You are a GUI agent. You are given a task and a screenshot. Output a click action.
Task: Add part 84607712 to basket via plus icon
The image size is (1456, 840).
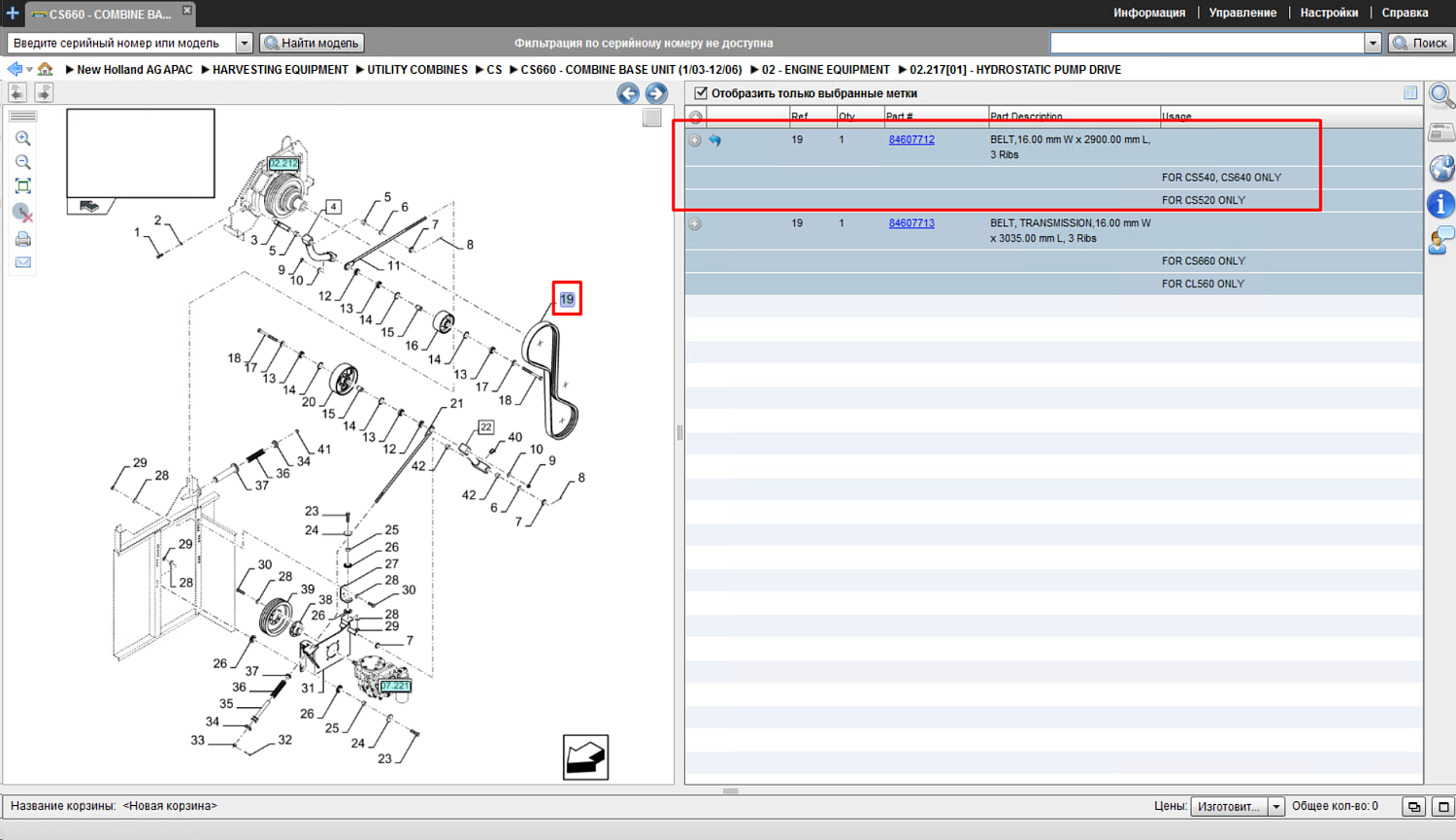[695, 141]
